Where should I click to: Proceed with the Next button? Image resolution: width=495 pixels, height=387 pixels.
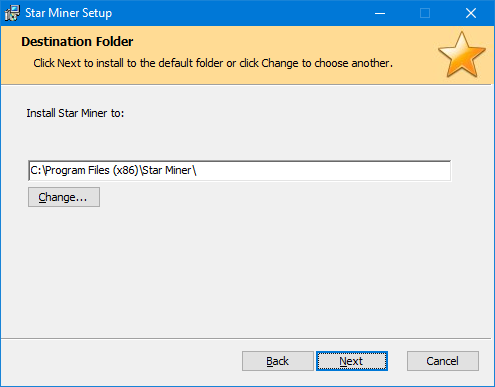click(x=352, y=361)
